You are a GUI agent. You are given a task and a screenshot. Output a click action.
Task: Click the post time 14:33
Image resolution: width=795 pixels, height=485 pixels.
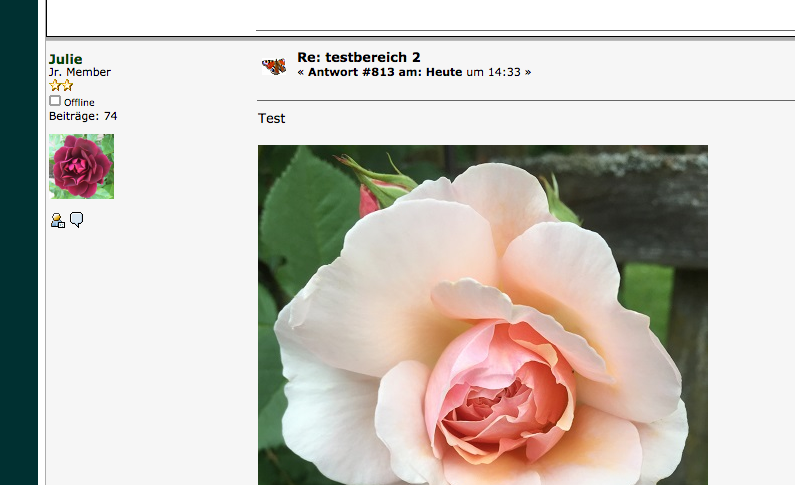point(504,72)
